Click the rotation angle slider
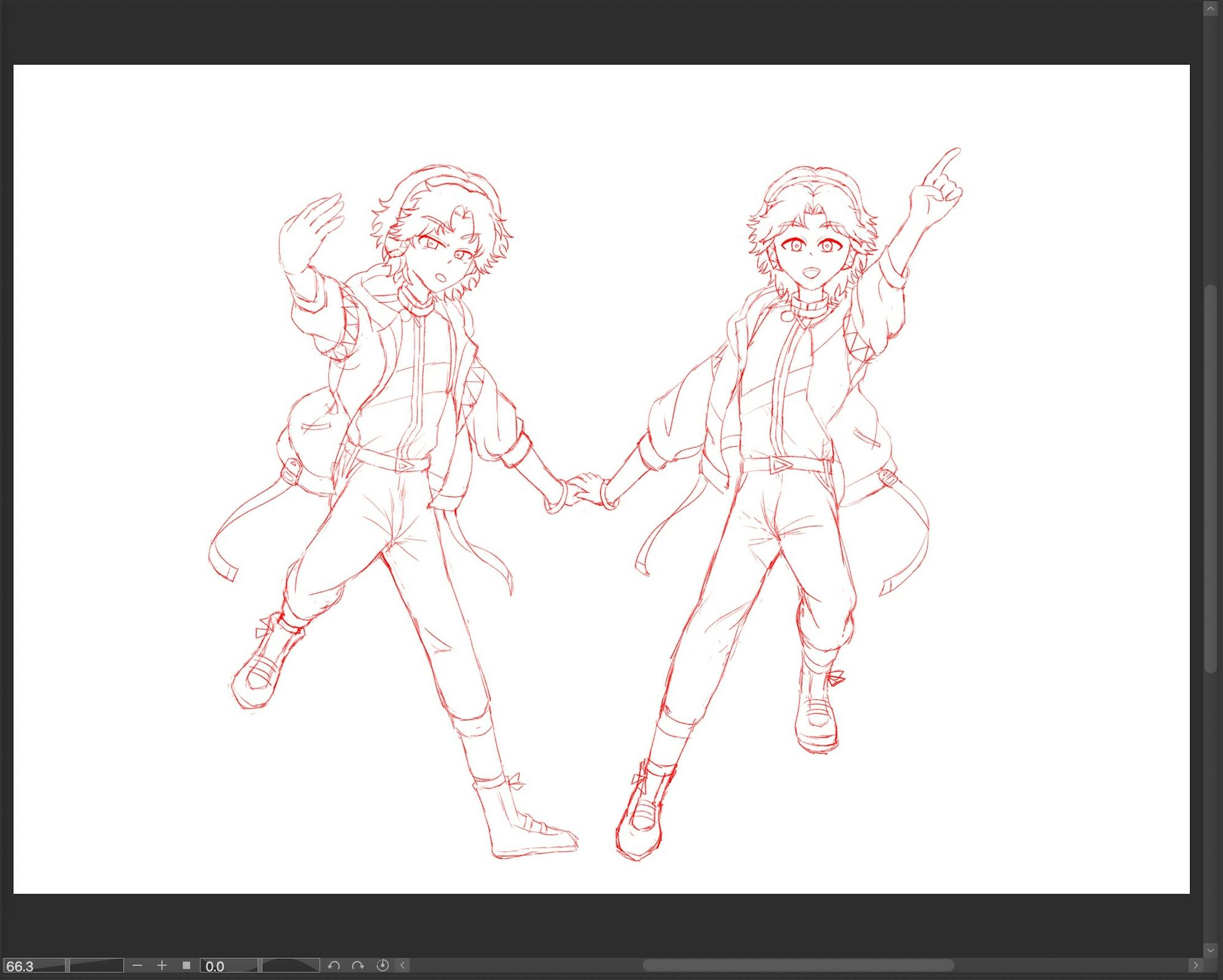Viewport: 1223px width, 980px height. 291,966
